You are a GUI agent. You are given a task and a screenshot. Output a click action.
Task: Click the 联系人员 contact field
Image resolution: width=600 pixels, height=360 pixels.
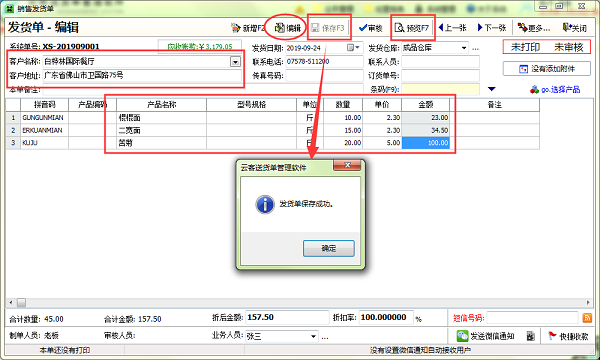[x=440, y=62]
